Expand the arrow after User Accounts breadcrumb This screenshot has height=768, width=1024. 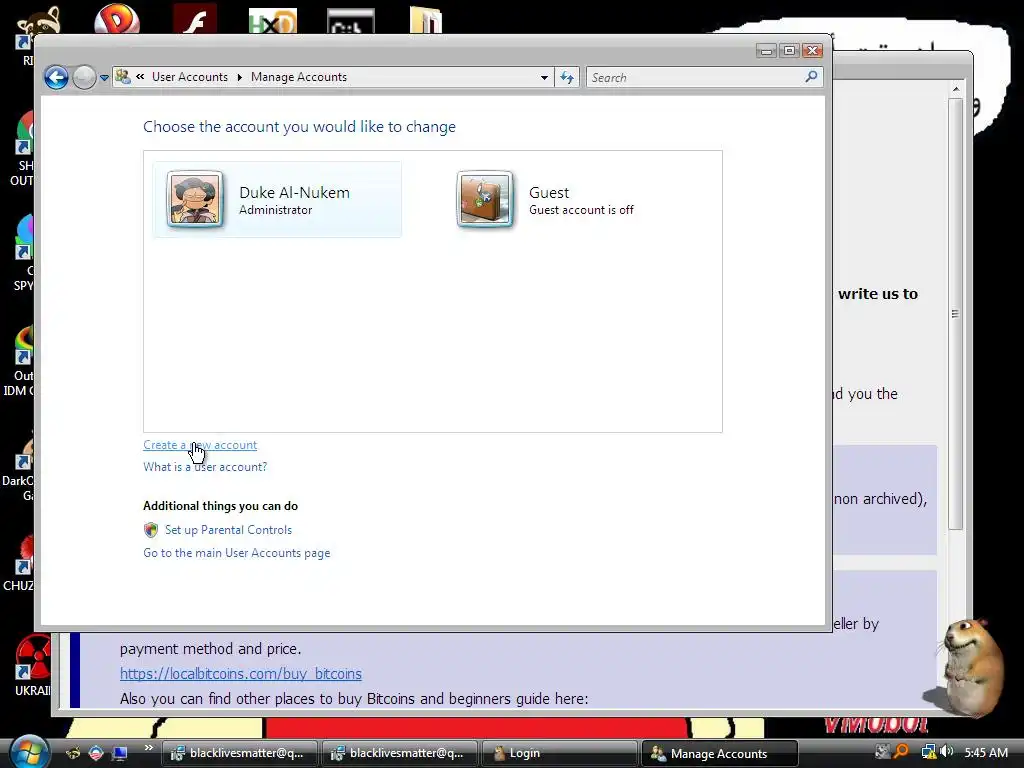(x=240, y=77)
